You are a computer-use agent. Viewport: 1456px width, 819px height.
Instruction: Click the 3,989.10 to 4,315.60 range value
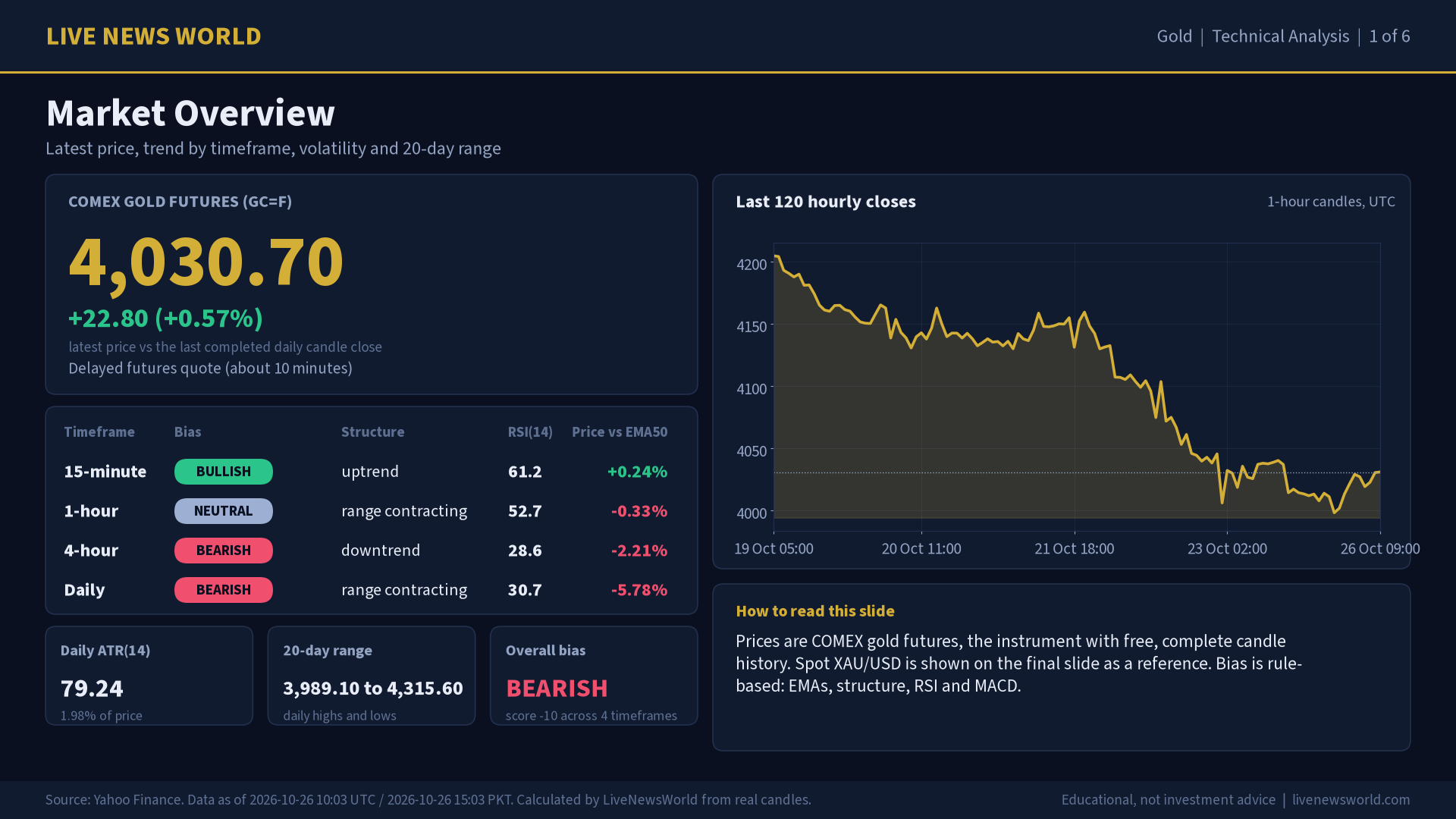click(x=373, y=689)
